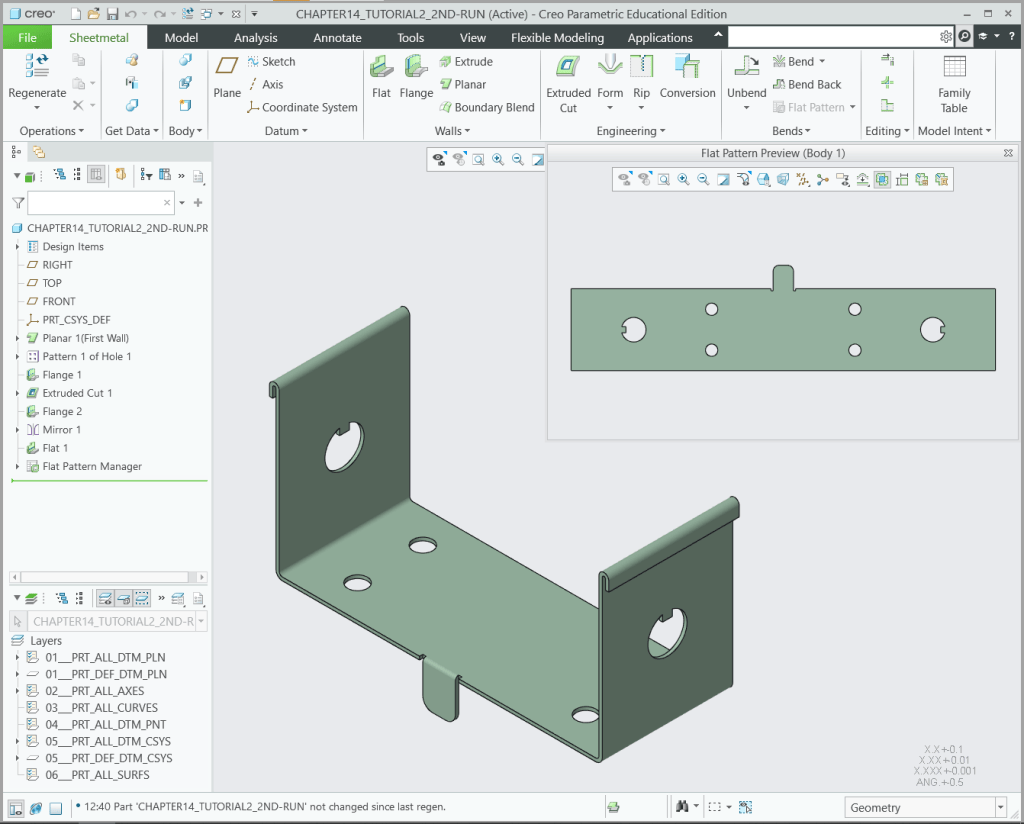Click the Unbend tool icon
The image size is (1024, 824).
(x=746, y=67)
